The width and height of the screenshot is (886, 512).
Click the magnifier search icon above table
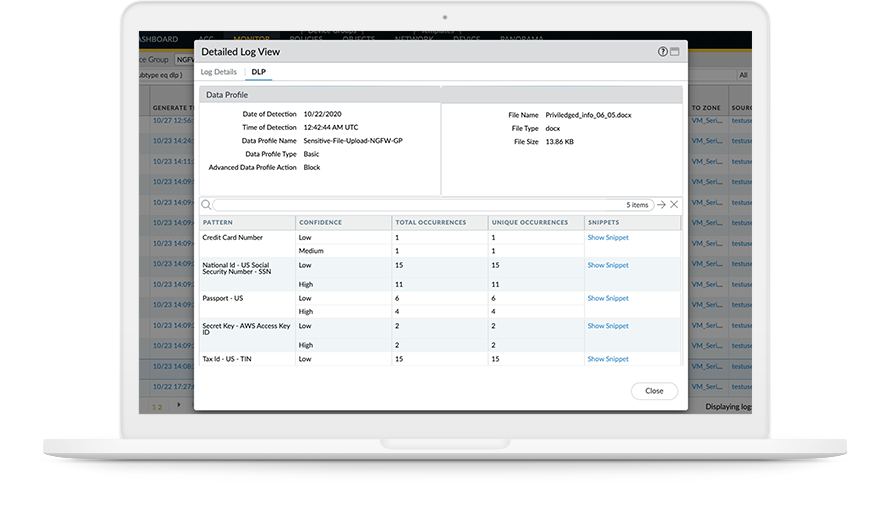206,204
